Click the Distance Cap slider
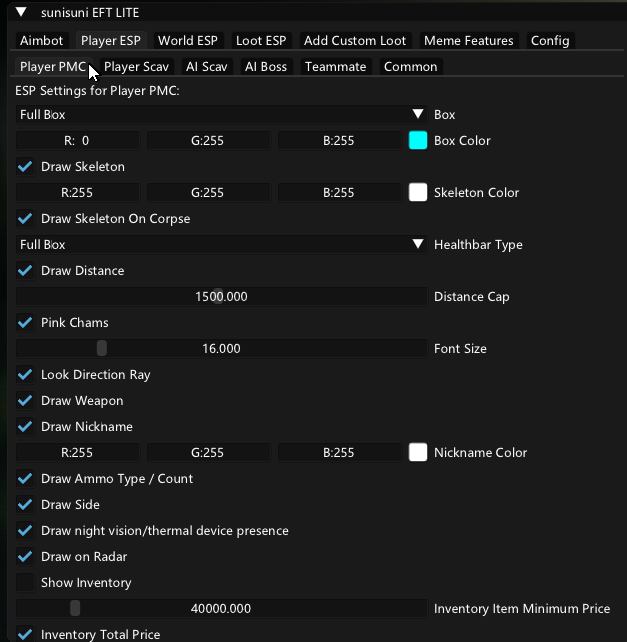This screenshot has height=642, width=627. tap(221, 297)
